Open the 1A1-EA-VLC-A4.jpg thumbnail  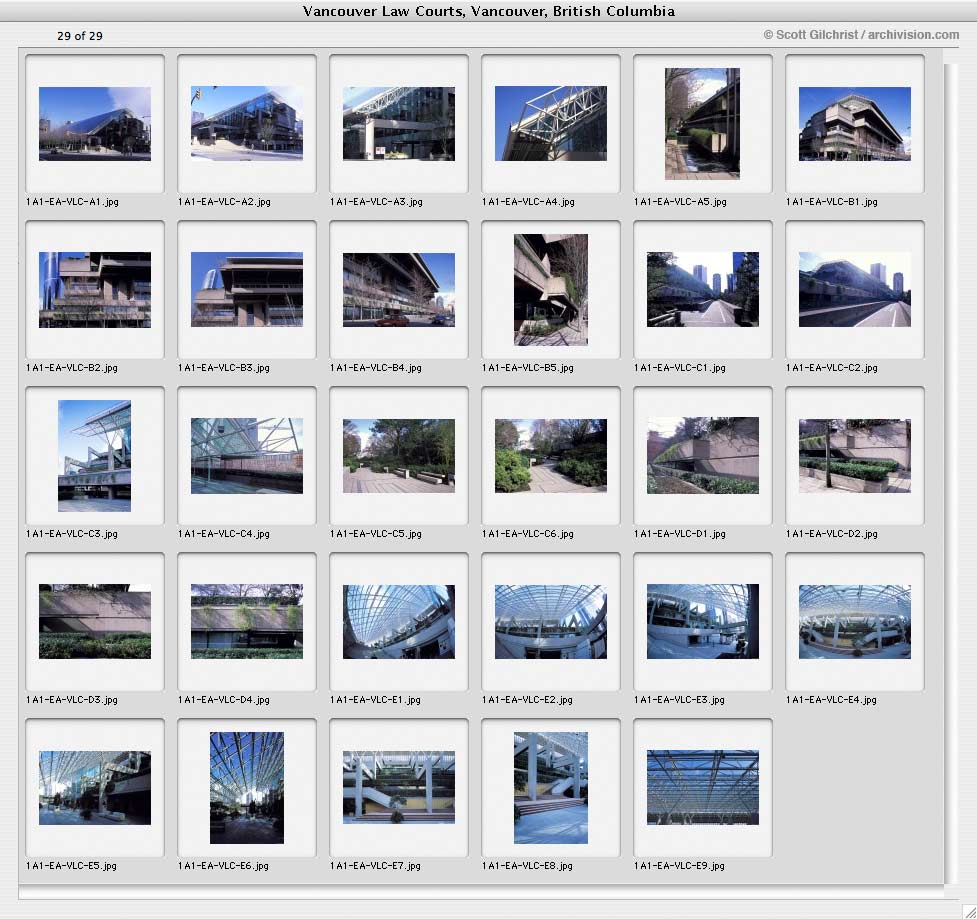551,123
